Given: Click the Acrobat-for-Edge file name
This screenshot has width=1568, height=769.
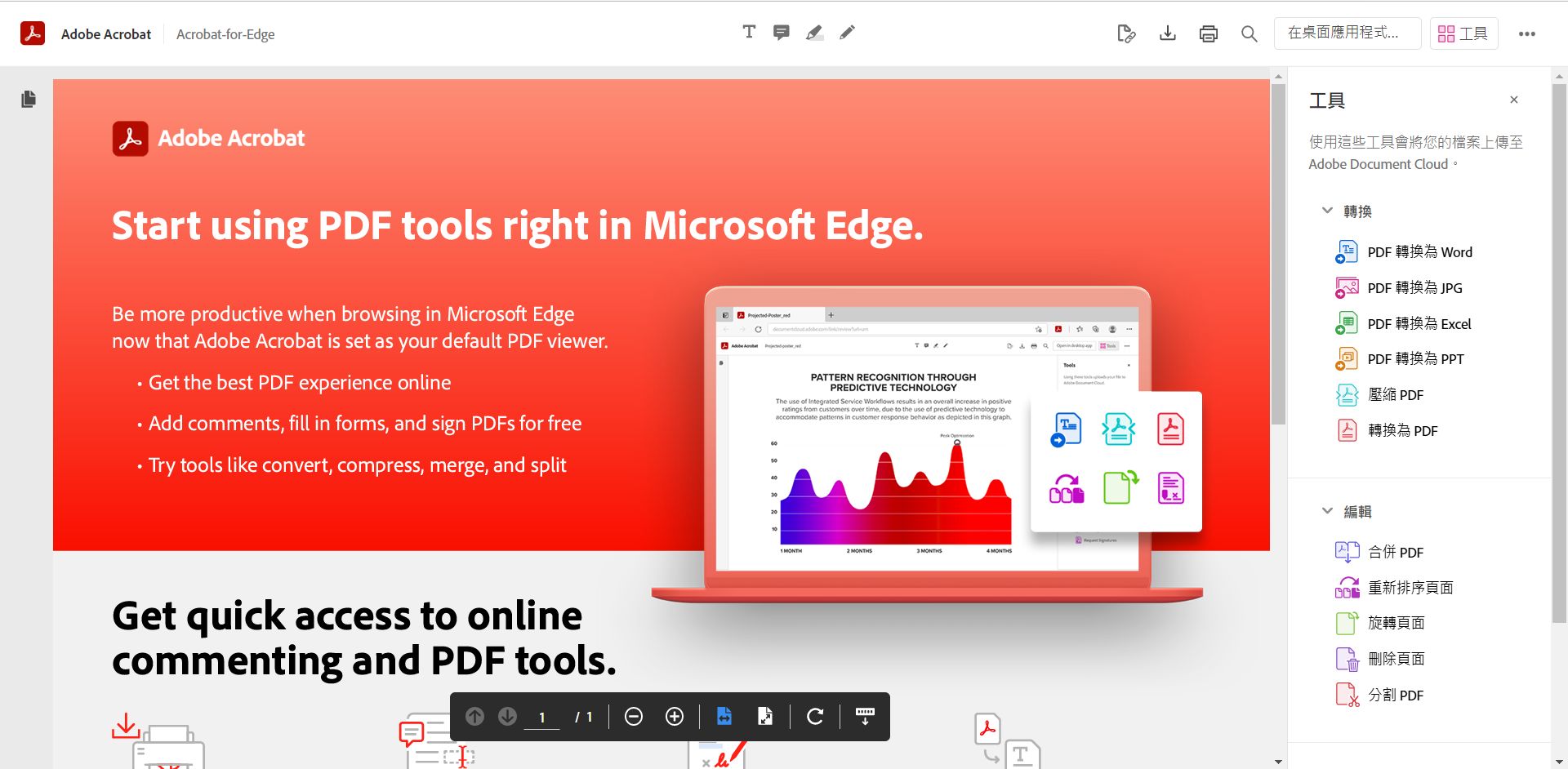Looking at the screenshot, I should (225, 34).
